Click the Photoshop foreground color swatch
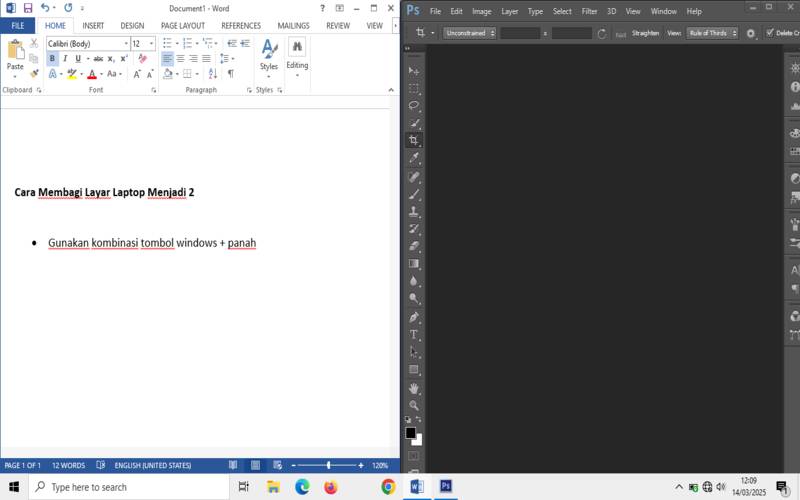 [x=410, y=433]
